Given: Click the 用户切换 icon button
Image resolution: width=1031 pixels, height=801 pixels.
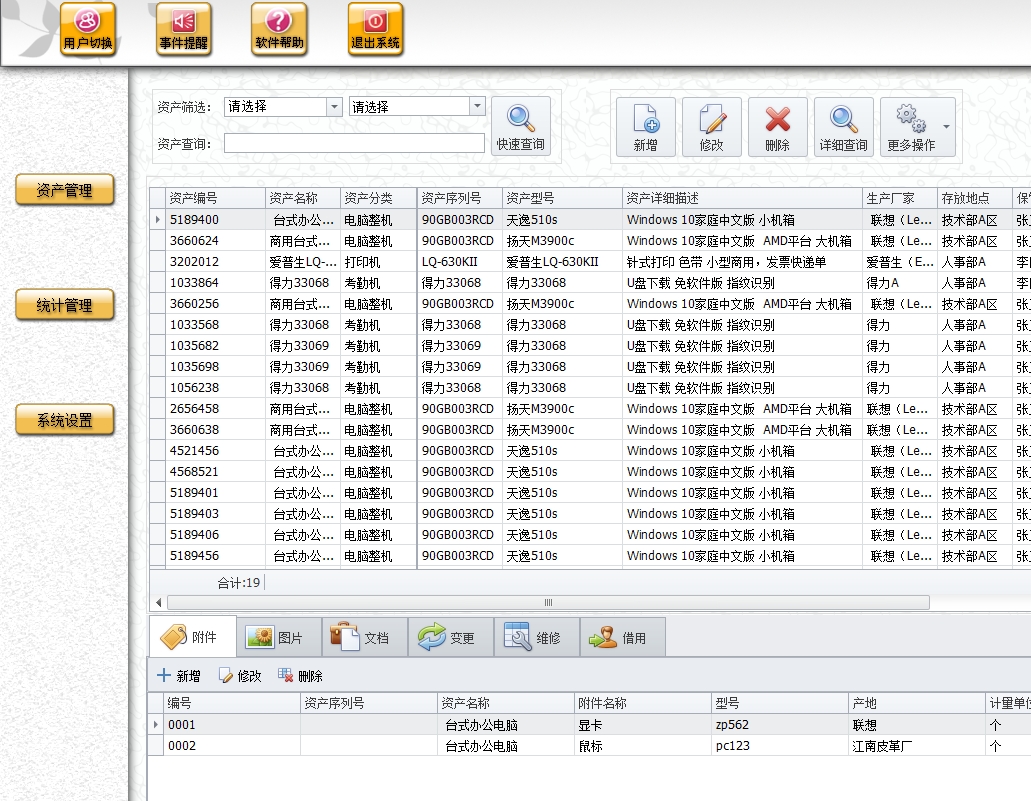Looking at the screenshot, I should (88, 28).
